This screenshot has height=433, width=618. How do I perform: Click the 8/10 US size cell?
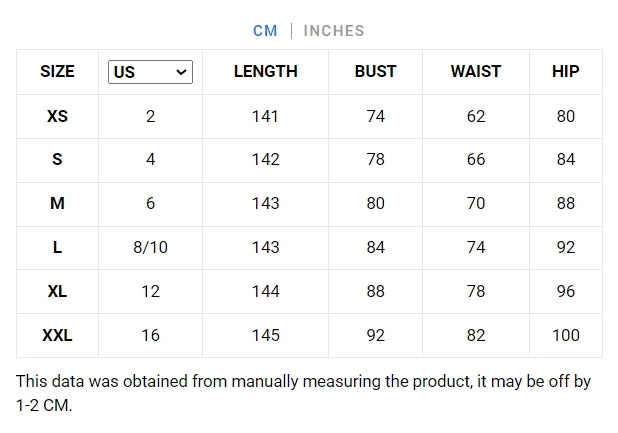click(150, 248)
